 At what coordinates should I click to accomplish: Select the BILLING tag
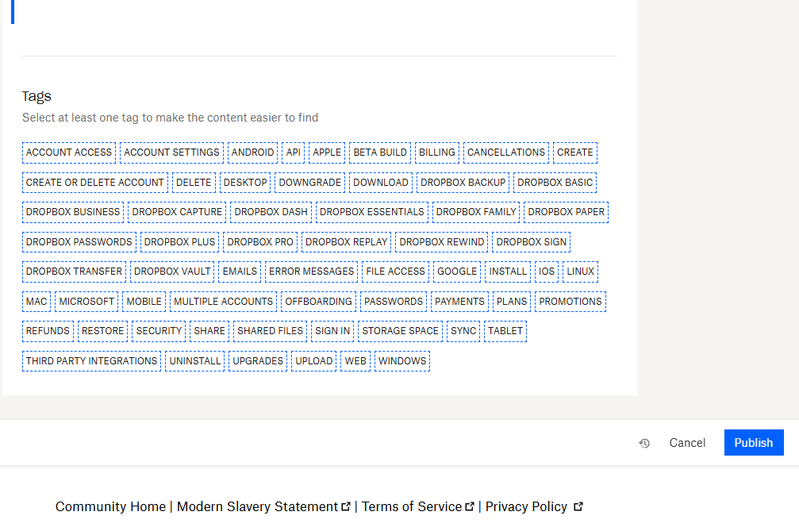pos(437,153)
